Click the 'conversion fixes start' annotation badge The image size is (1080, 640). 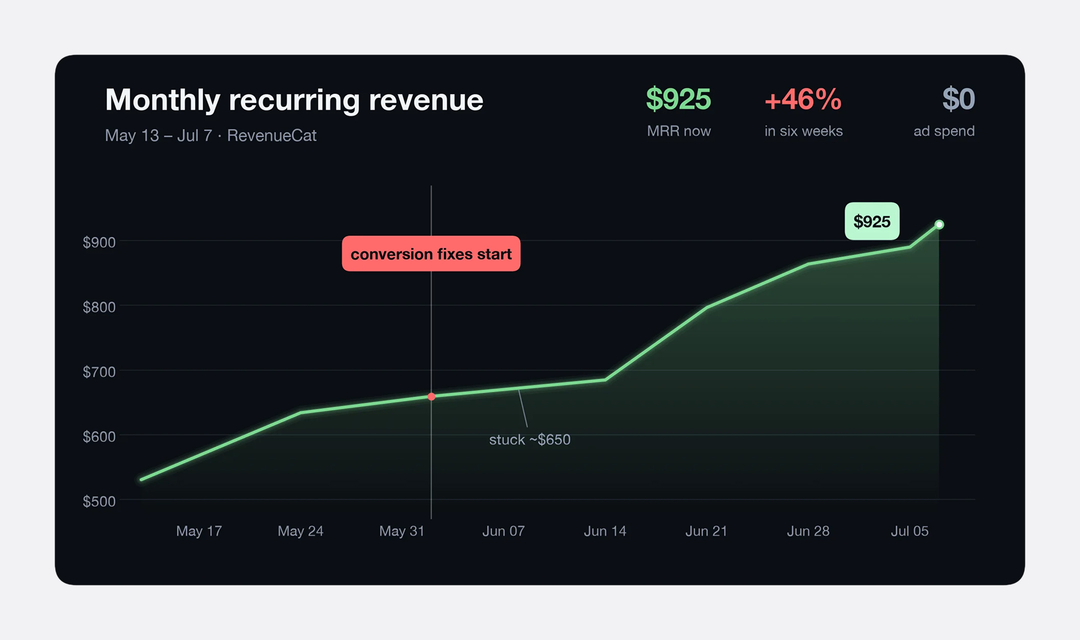point(431,254)
